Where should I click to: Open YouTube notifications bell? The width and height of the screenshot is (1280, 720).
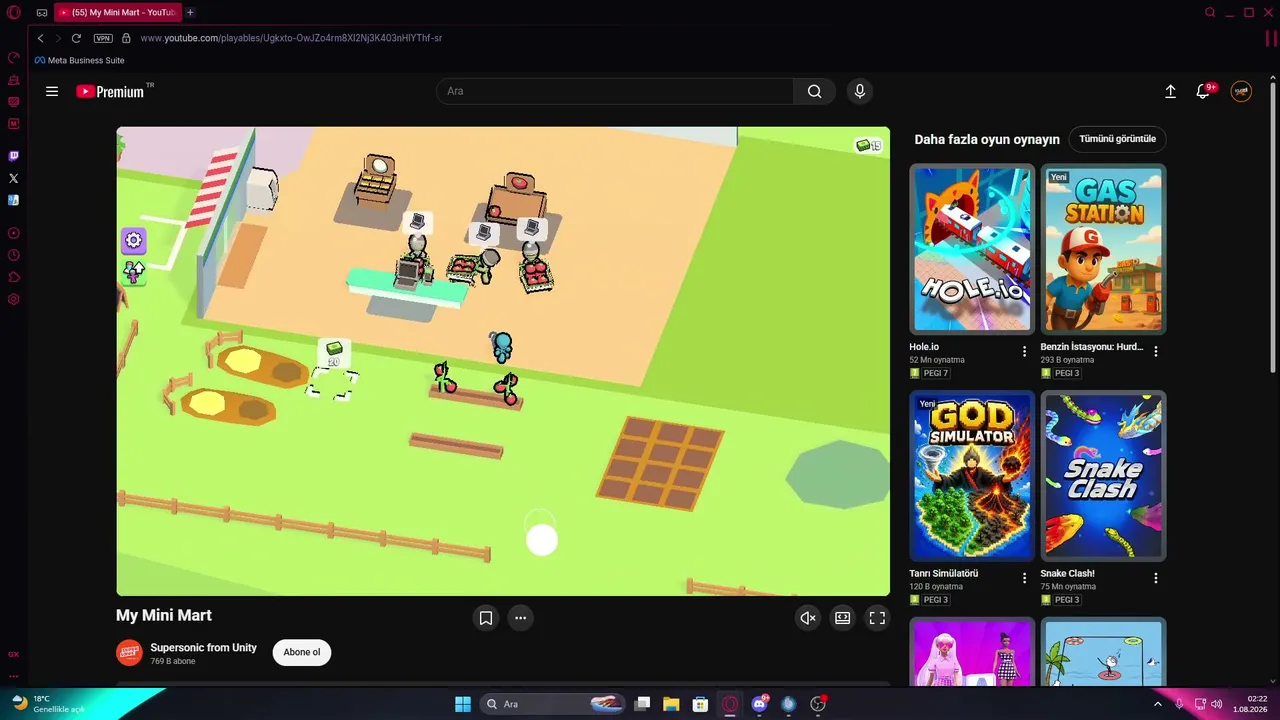[x=1204, y=91]
